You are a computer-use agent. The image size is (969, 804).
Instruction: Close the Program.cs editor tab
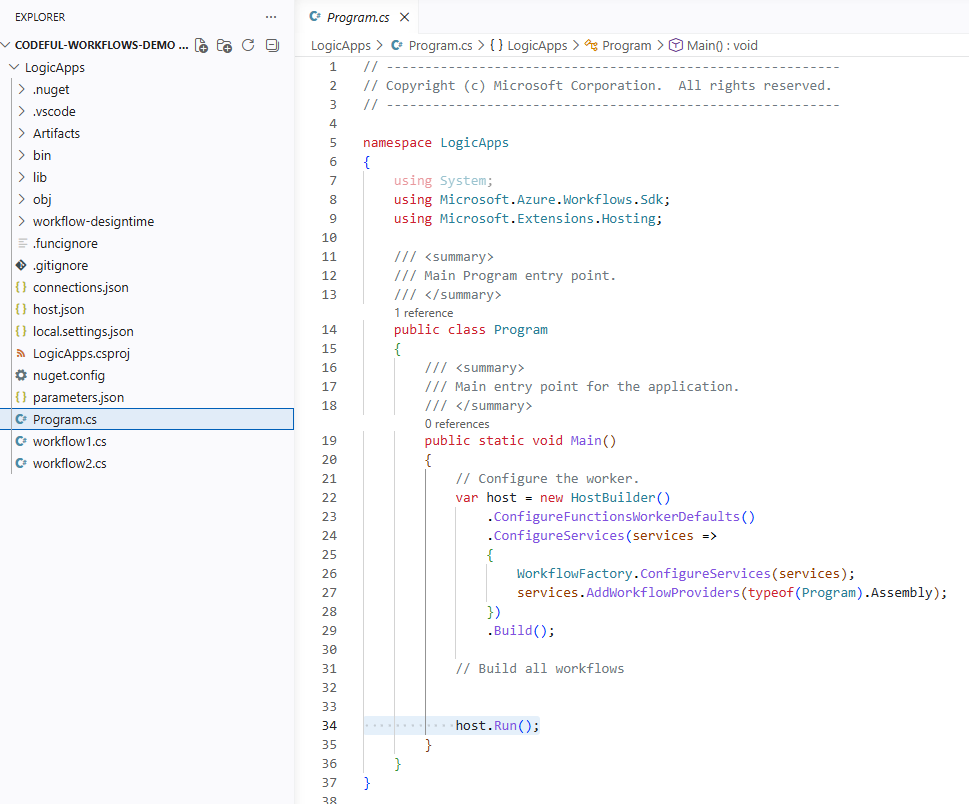(405, 17)
